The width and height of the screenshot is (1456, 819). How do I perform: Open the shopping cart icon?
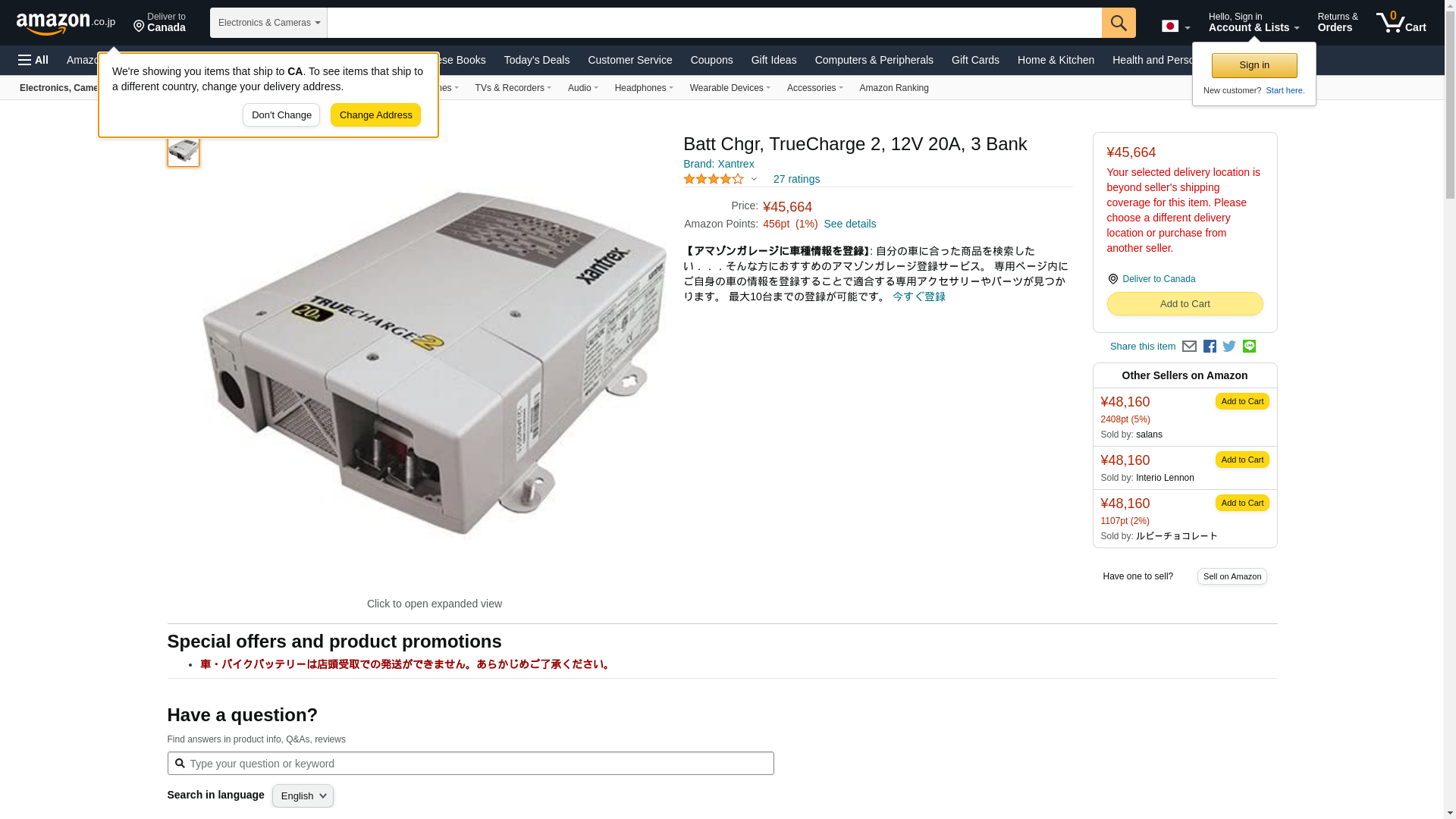click(1401, 23)
